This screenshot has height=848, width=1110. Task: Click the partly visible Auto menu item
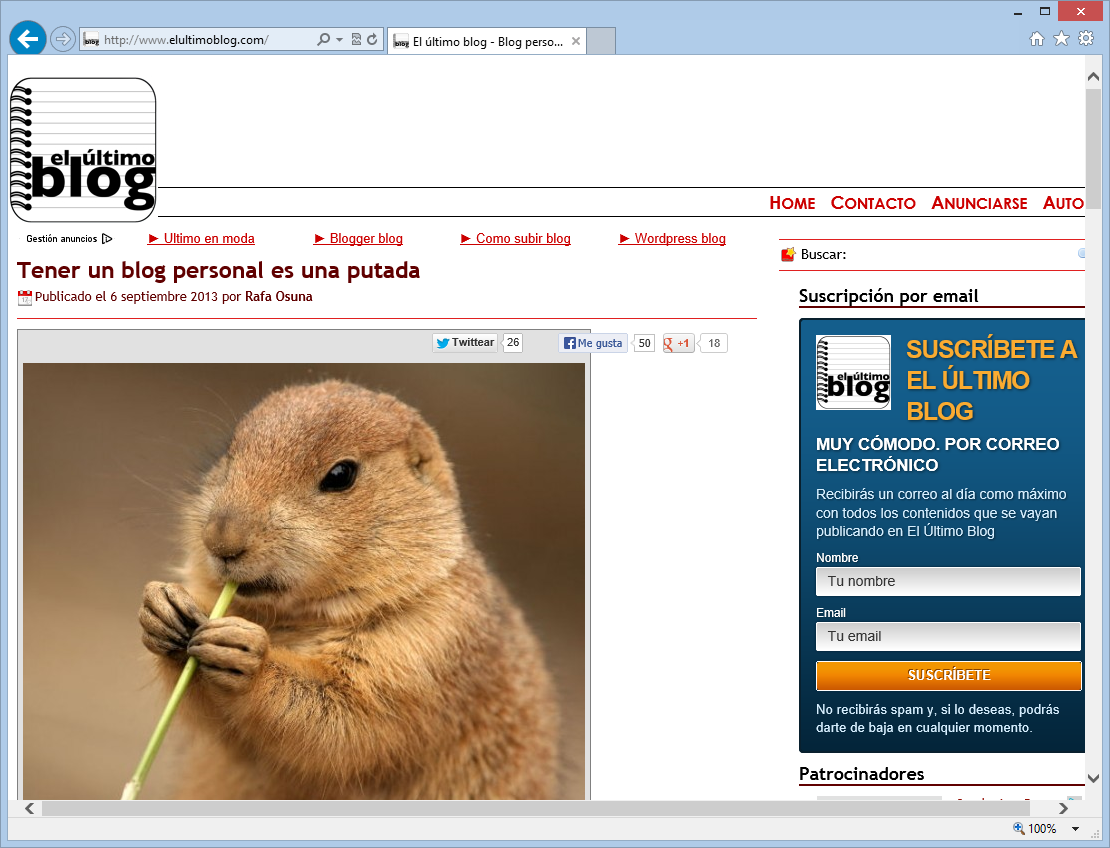click(1063, 203)
